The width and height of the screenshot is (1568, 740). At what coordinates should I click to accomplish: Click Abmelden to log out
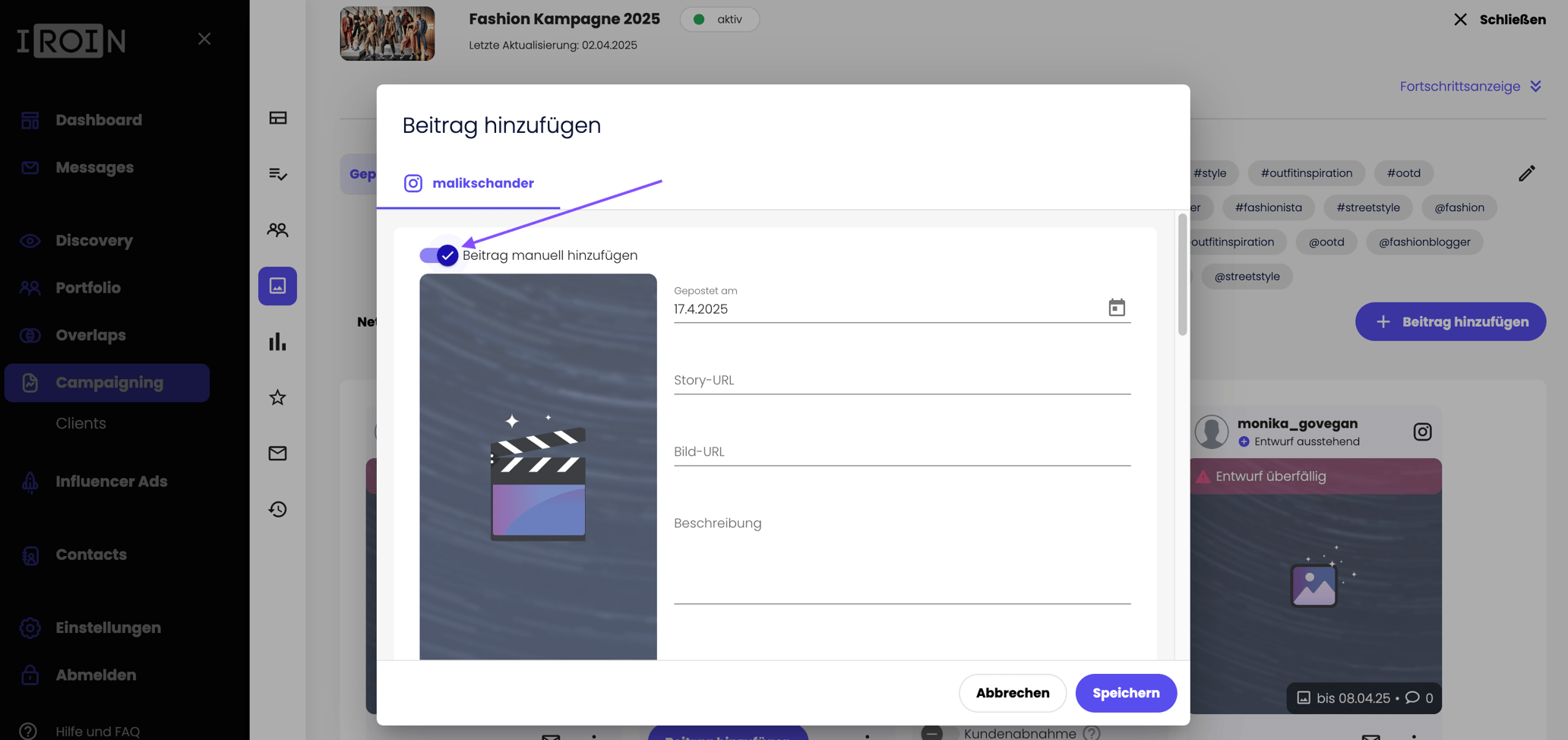click(x=96, y=675)
